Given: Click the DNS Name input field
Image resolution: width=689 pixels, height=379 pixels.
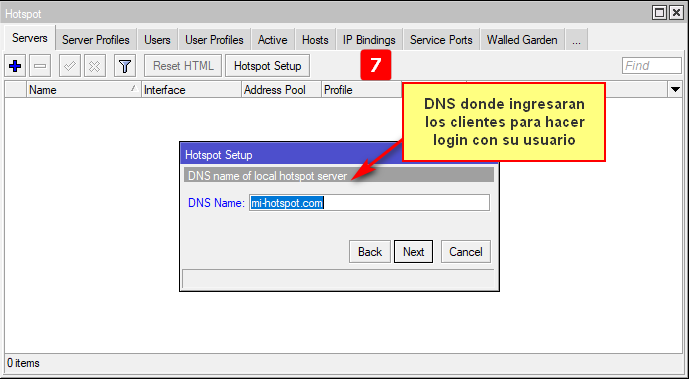Looking at the screenshot, I should pyautogui.click(x=369, y=203).
